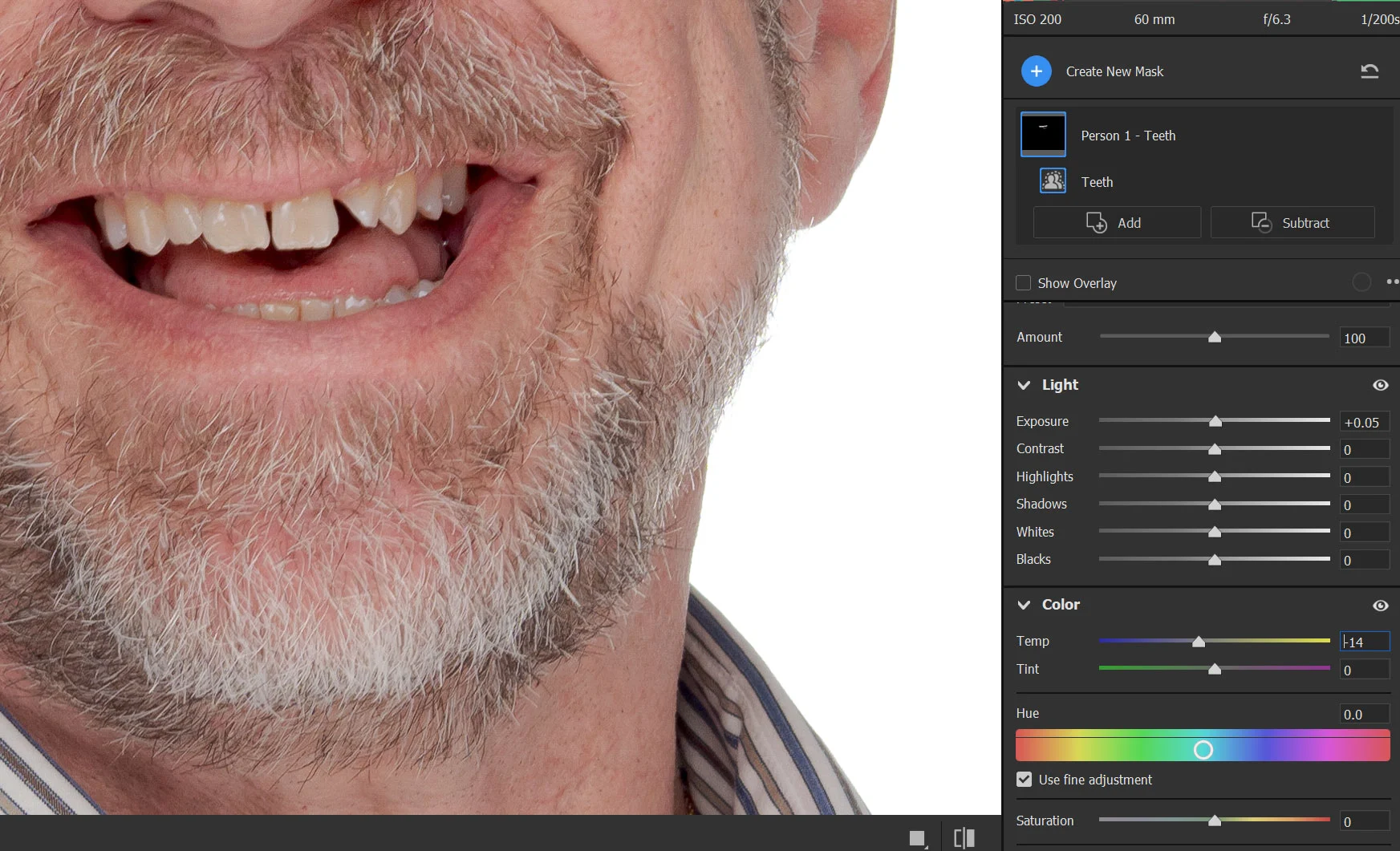This screenshot has width=1400, height=851.
Task: Collapse the Color section chevron
Action: pyautogui.click(x=1024, y=605)
